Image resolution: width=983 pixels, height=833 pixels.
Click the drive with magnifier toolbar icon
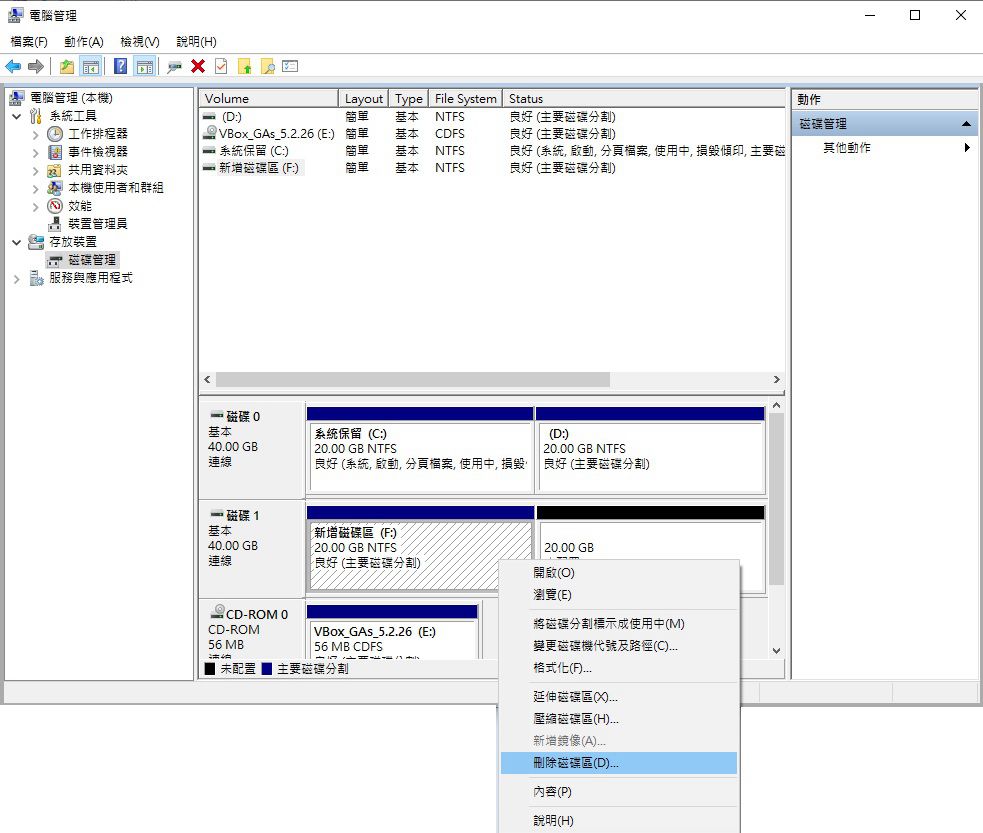(174, 66)
